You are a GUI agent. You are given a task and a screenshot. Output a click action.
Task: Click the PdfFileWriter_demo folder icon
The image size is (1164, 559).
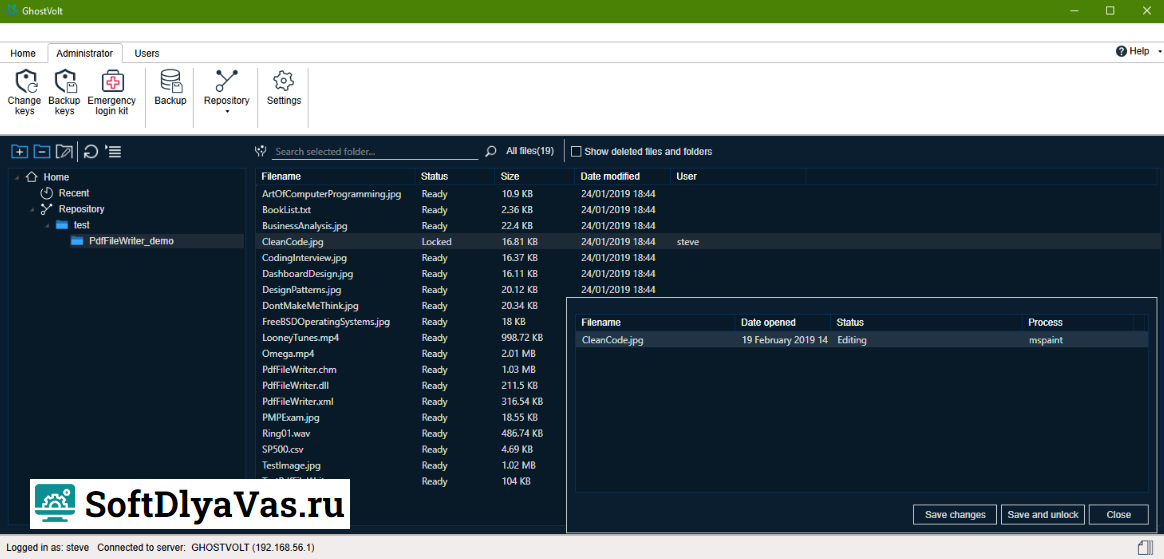point(77,241)
